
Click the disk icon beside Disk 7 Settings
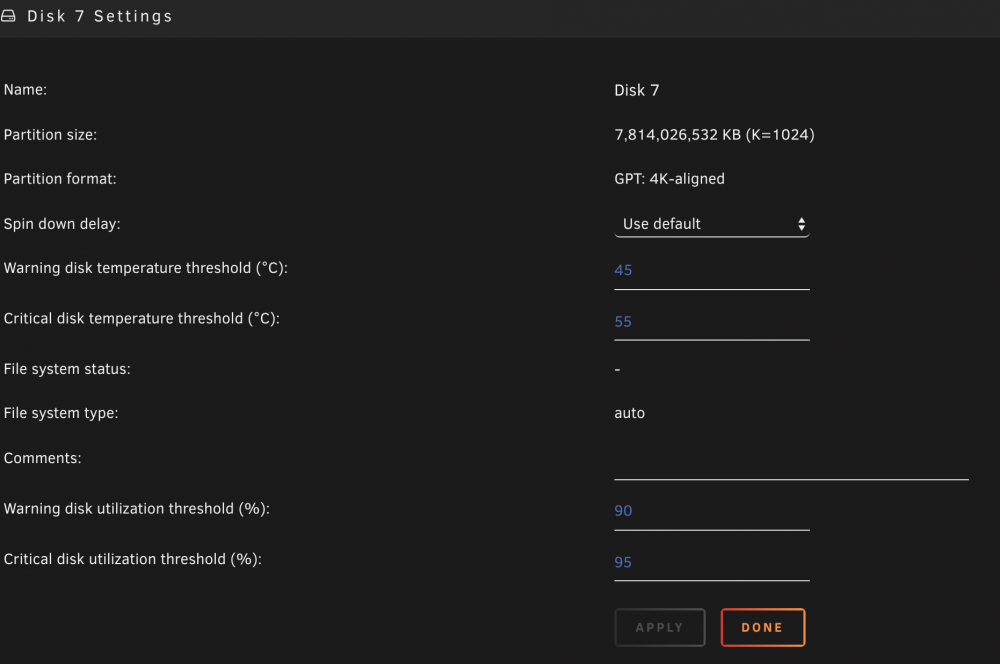coord(8,16)
